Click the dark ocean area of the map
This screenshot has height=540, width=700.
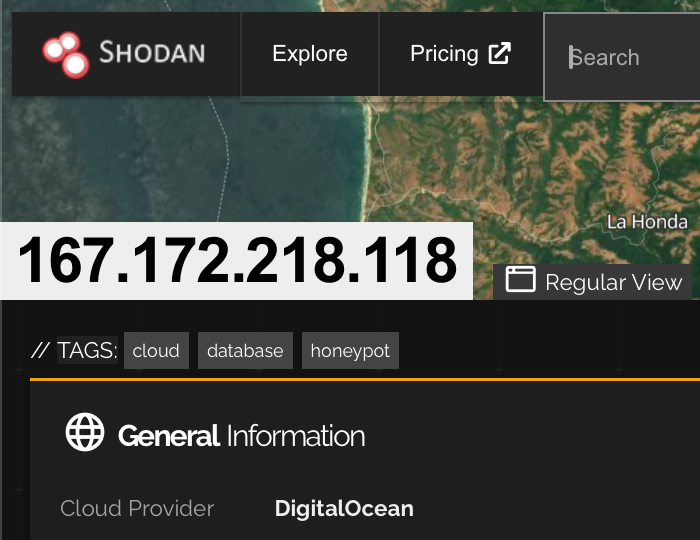coord(150,160)
